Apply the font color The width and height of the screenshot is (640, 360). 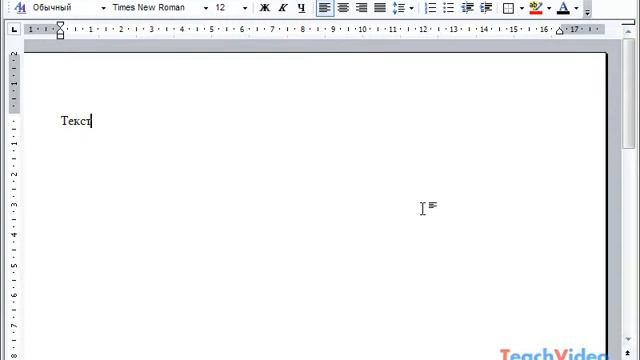563,8
